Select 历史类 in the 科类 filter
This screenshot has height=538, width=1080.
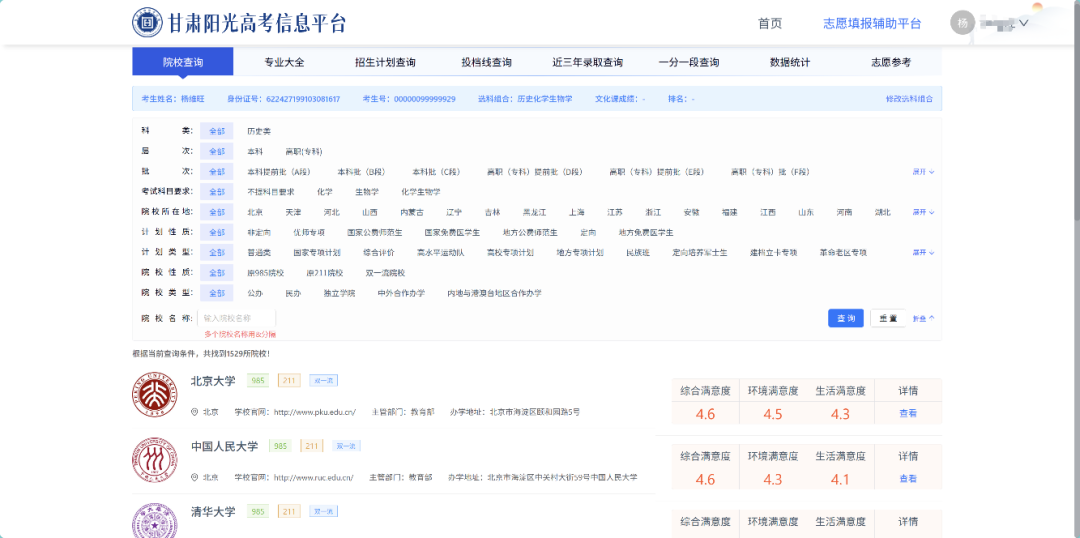pyautogui.click(x=259, y=131)
